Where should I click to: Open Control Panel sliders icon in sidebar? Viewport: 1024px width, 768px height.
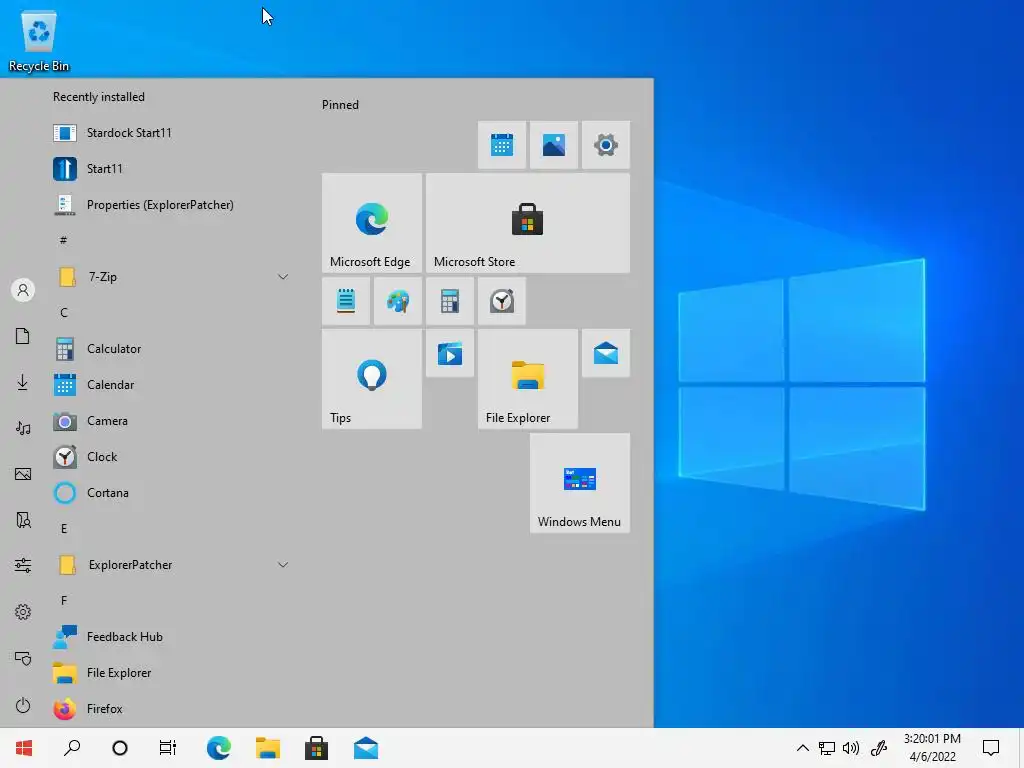tap(23, 566)
